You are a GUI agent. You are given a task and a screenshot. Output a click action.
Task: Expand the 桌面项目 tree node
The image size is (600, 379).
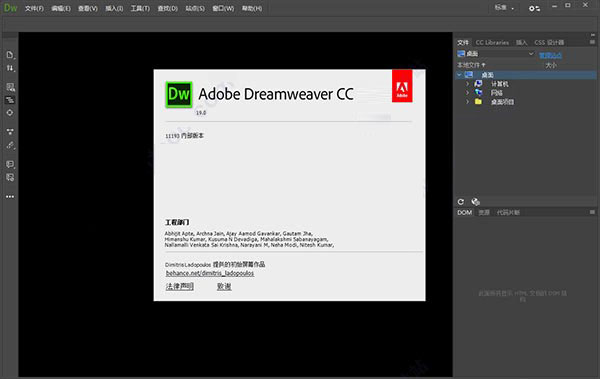(x=467, y=102)
